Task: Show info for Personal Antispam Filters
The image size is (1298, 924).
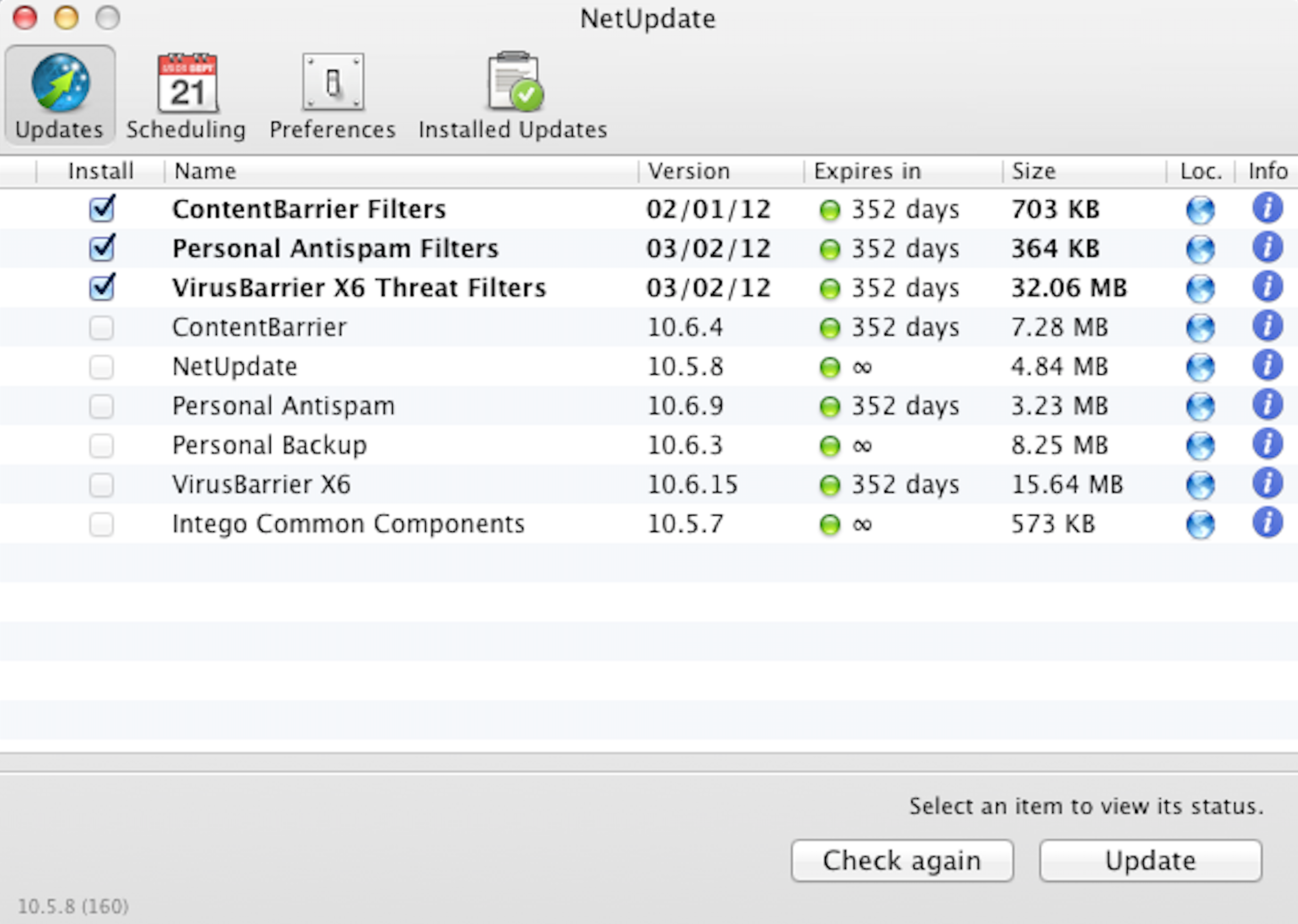Action: click(x=1267, y=247)
